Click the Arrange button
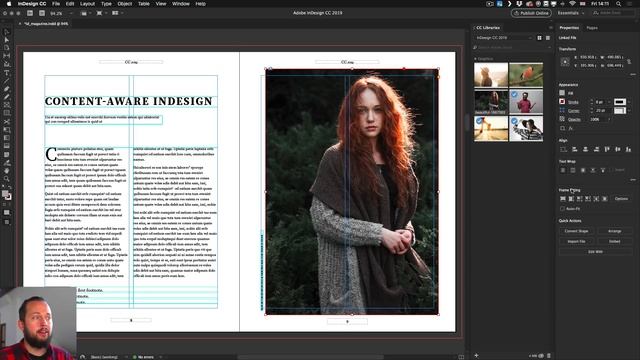The height and width of the screenshot is (360, 640). (x=614, y=231)
